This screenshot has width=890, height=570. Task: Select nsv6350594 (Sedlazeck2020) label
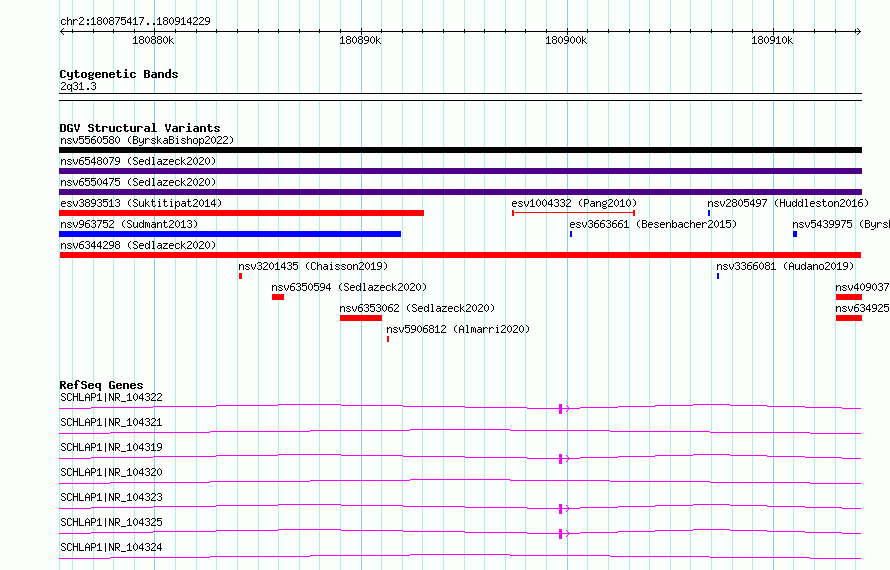tap(349, 287)
